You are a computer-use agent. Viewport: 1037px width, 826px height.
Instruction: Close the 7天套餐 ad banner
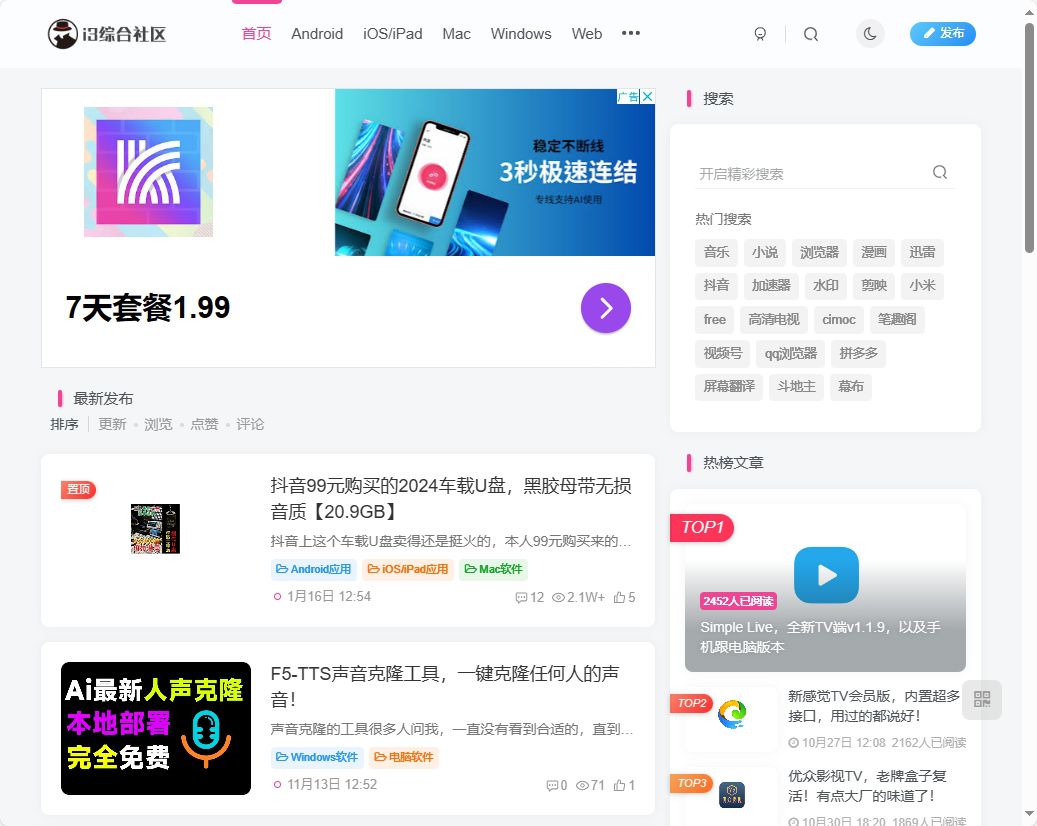pyautogui.click(x=647, y=96)
